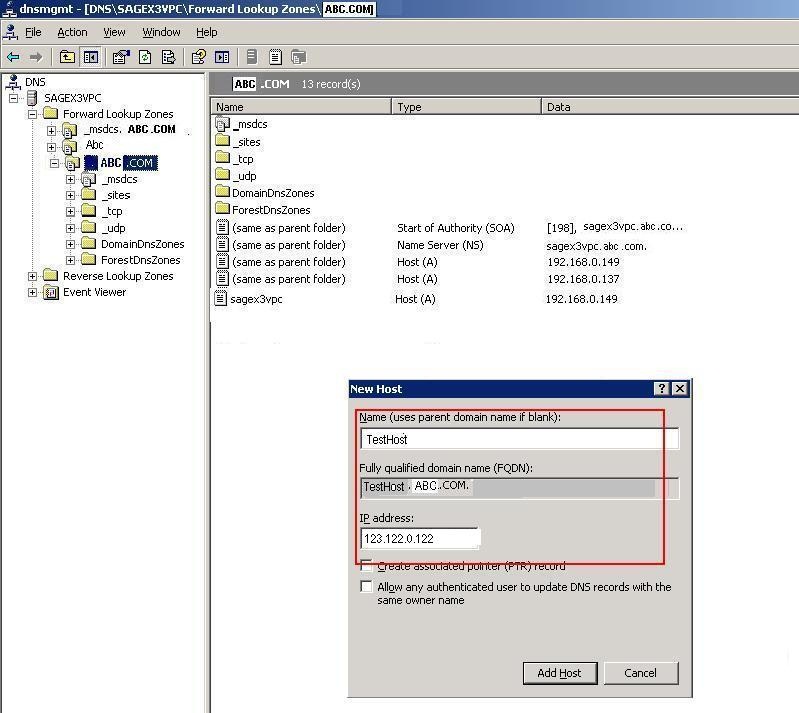
Task: Click the Export List toolbar icon
Action: tap(169, 57)
